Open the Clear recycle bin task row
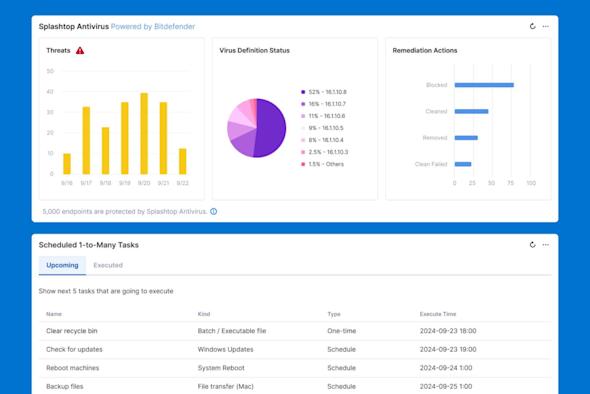 tap(295, 331)
